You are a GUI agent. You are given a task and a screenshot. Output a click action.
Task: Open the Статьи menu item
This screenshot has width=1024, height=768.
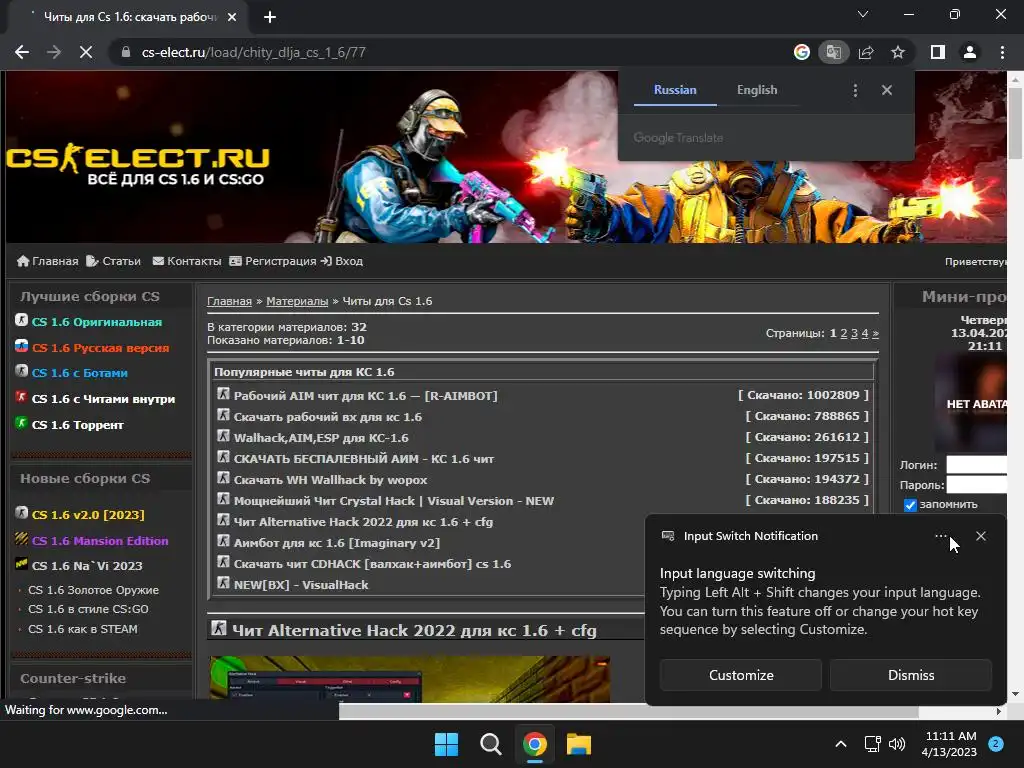[114, 261]
